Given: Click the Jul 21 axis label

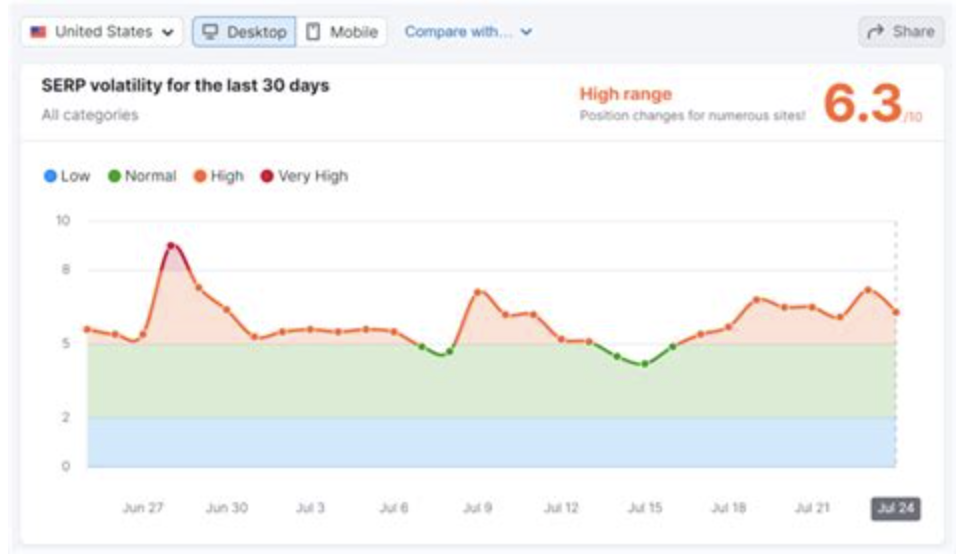Looking at the screenshot, I should pyautogui.click(x=812, y=508).
